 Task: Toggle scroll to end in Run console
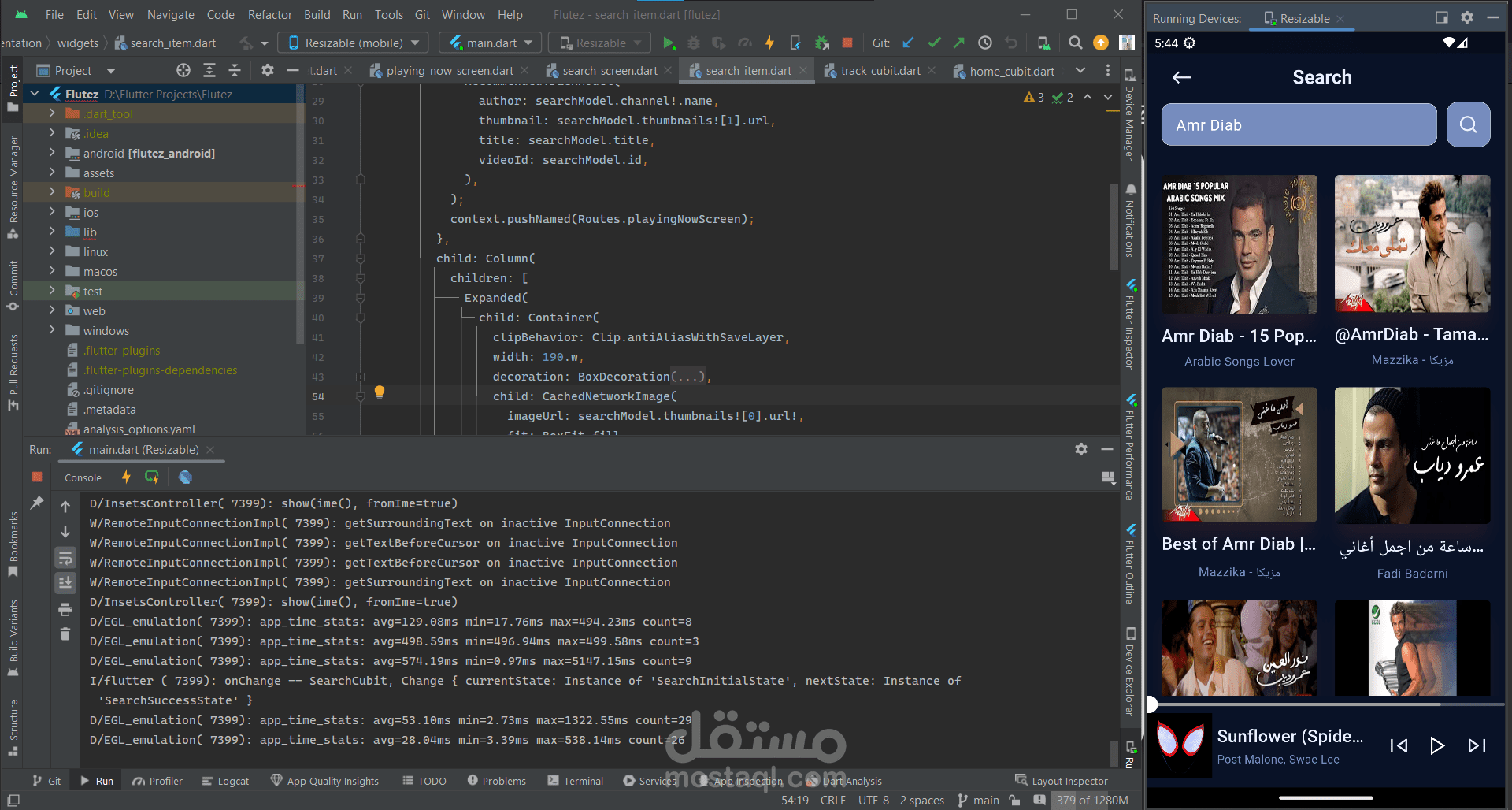click(x=65, y=583)
